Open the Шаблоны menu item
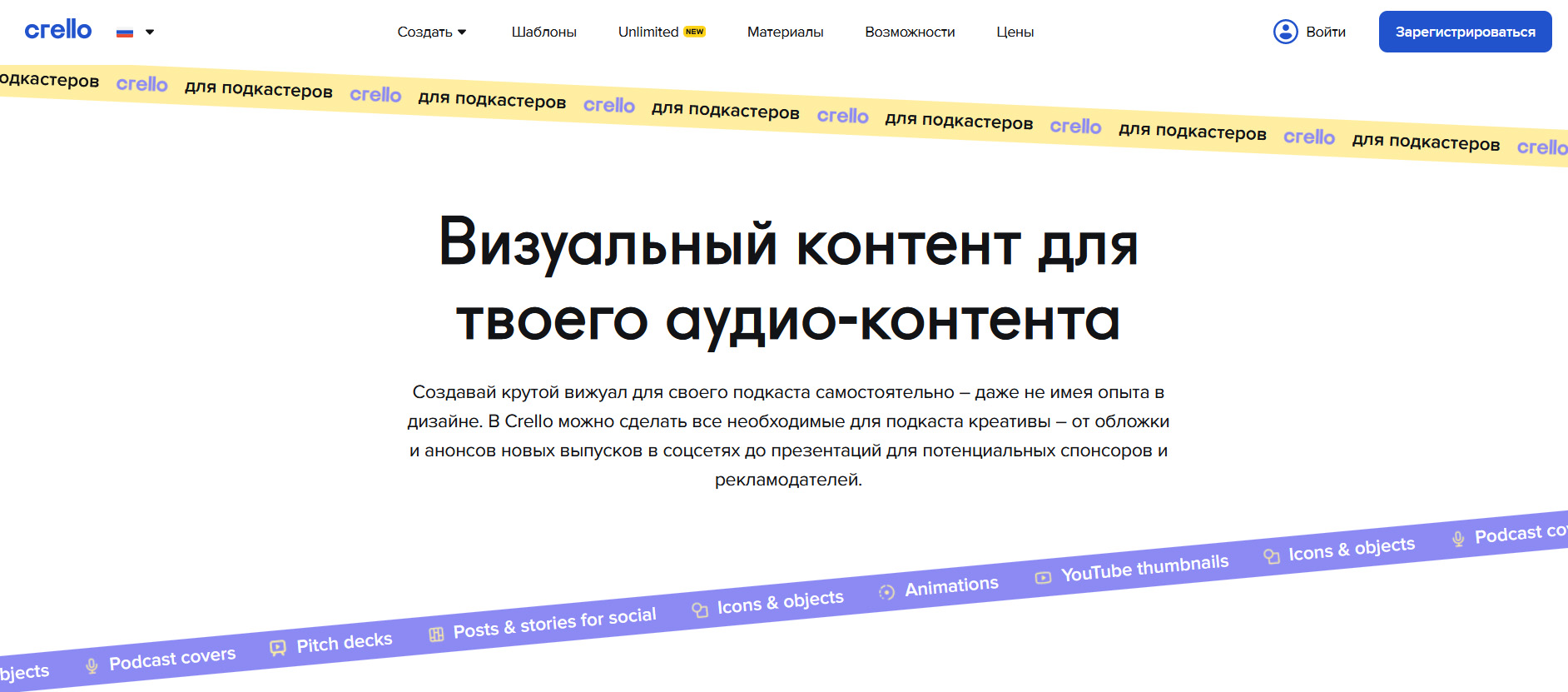 point(544,32)
